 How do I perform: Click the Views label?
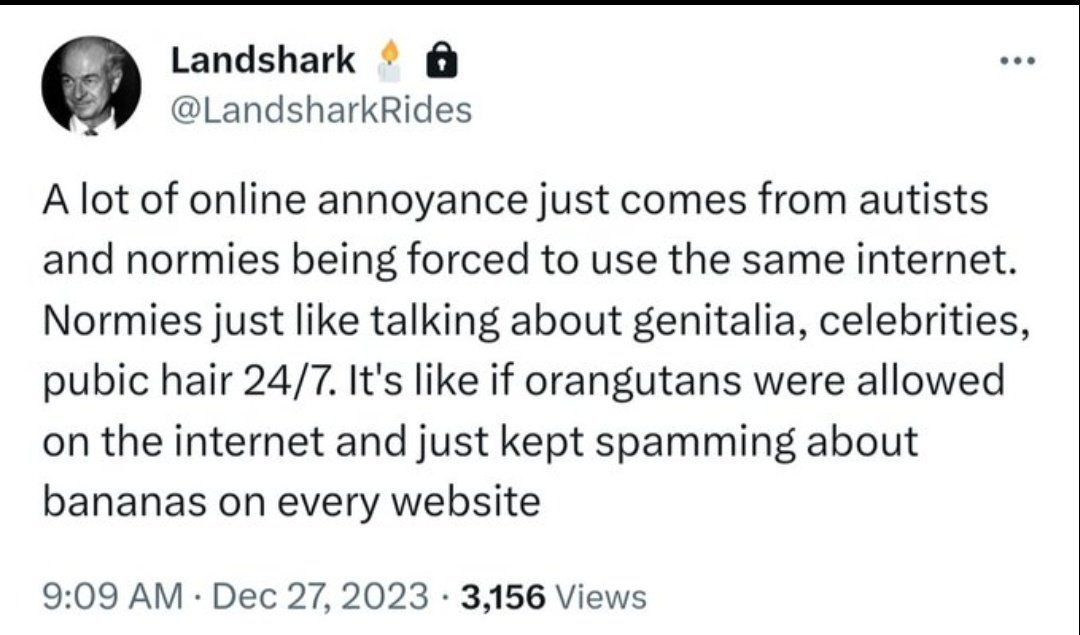tap(600, 598)
